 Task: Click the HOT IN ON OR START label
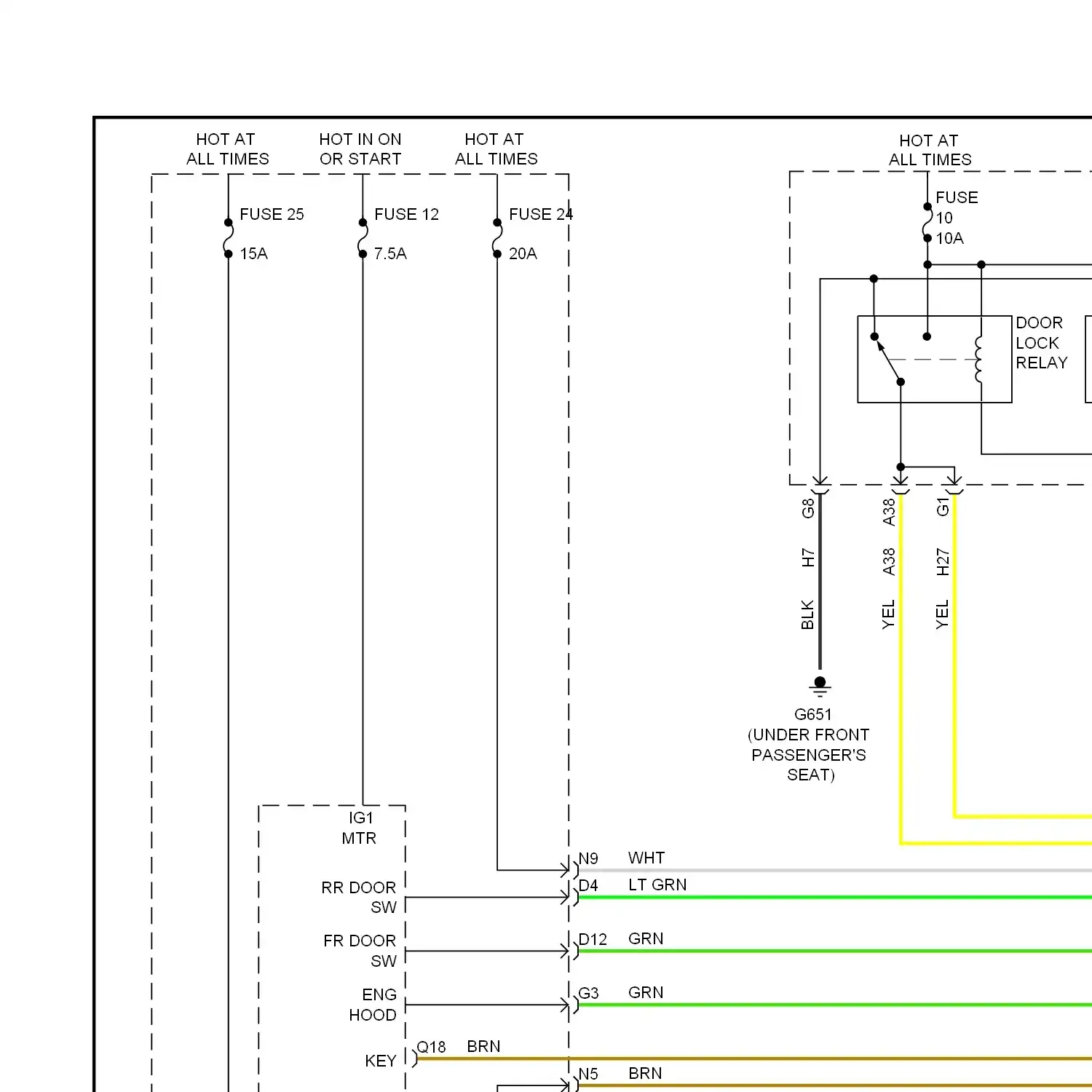click(x=360, y=149)
